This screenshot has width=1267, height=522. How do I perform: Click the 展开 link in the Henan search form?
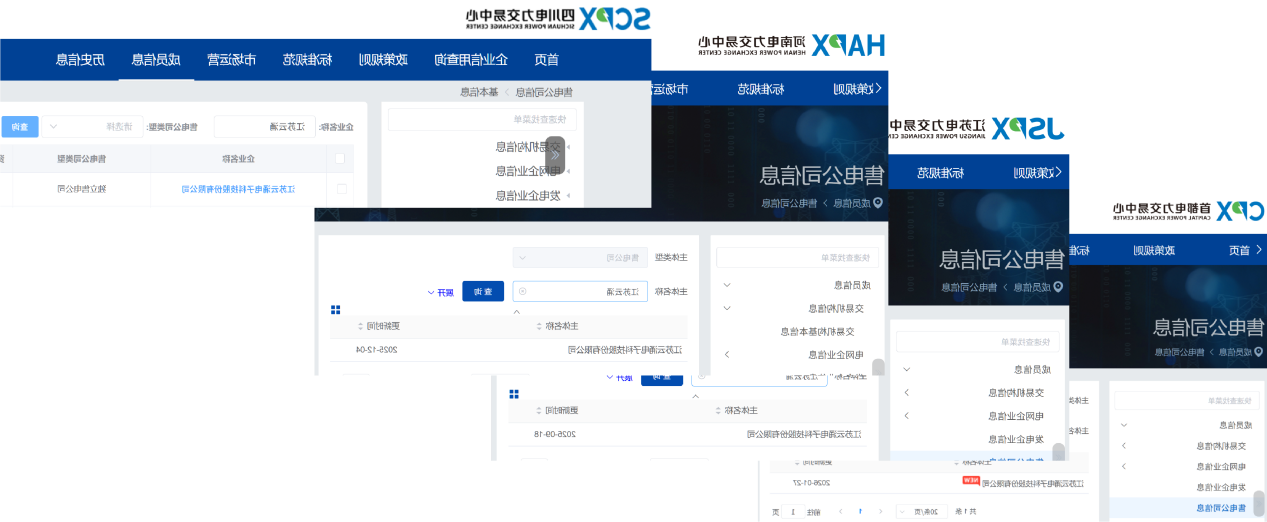[x=441, y=292]
